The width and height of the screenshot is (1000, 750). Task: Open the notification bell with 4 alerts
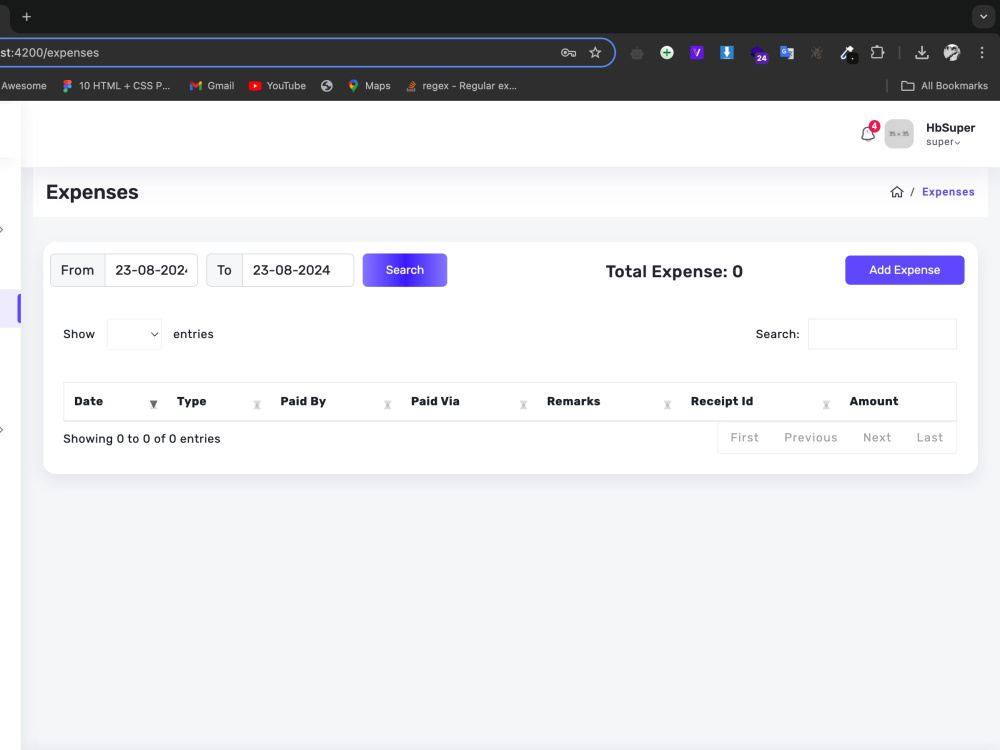pos(869,132)
